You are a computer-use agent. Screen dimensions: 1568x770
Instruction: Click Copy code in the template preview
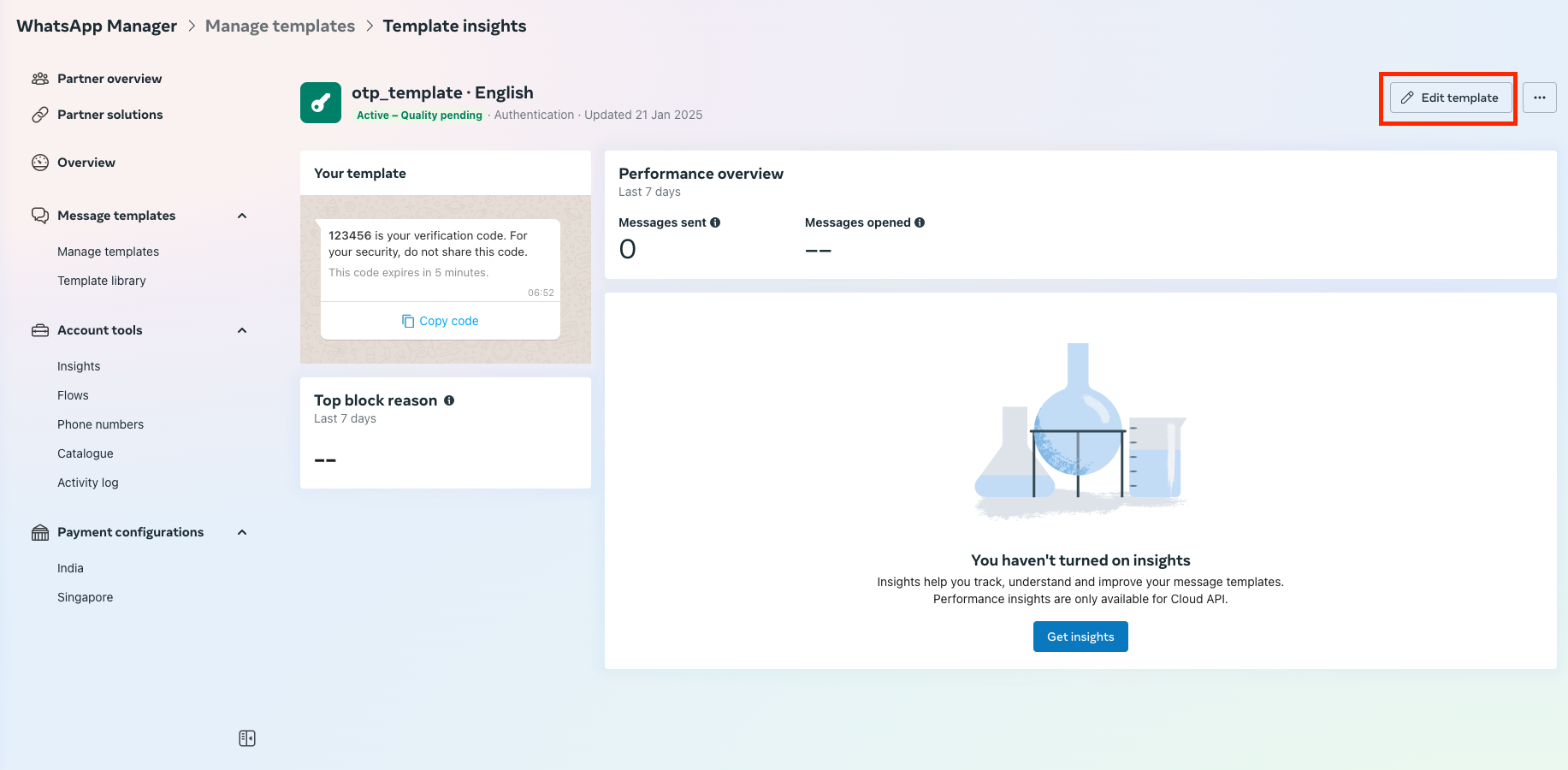441,321
